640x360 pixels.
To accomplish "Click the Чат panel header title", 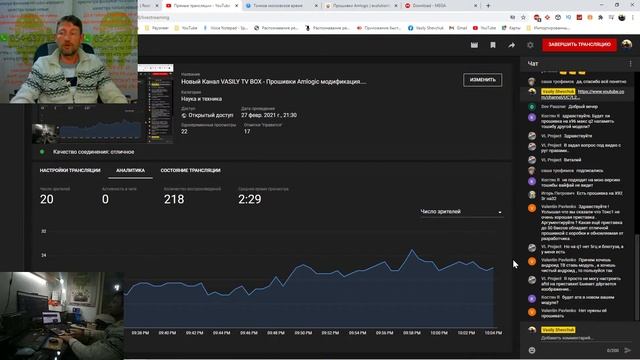I will point(533,64).
